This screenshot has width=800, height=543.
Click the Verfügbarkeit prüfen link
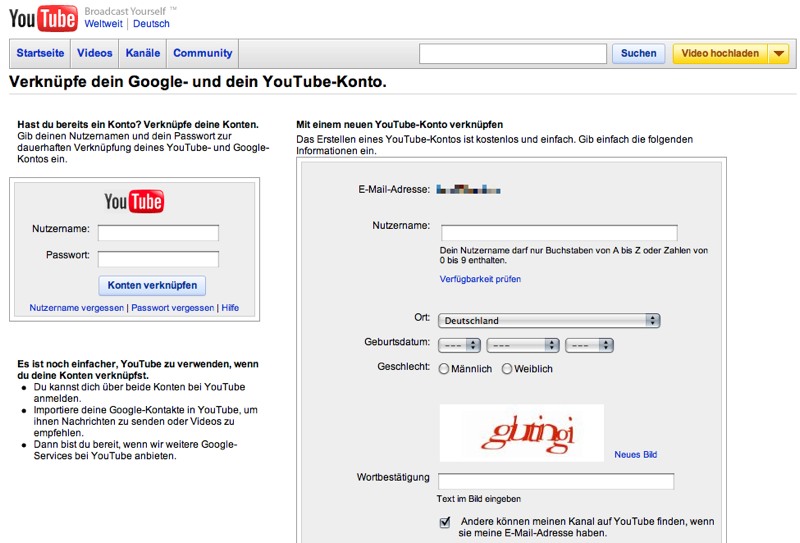click(480, 279)
